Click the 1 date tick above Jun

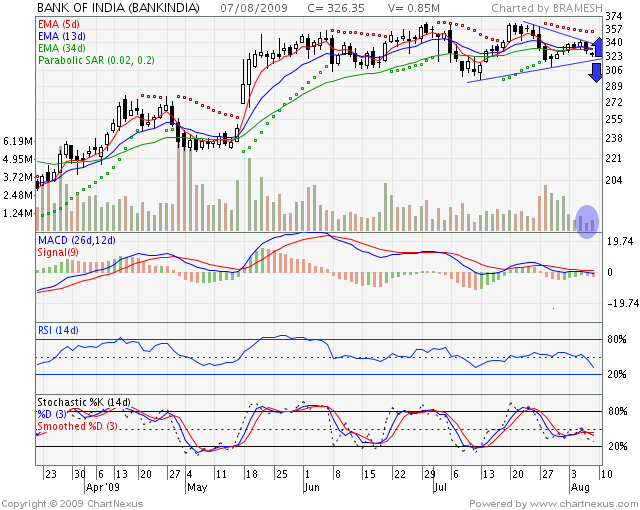[x=307, y=474]
